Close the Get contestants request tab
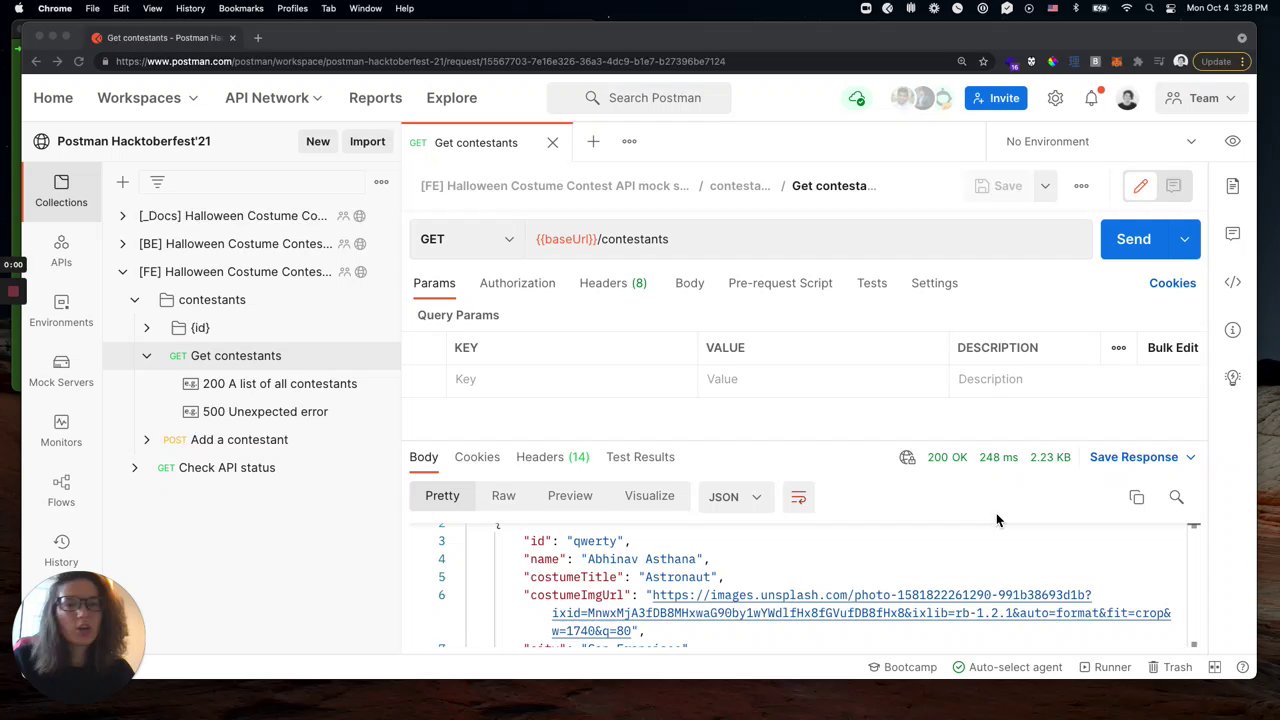Viewport: 1280px width, 720px height. [552, 142]
